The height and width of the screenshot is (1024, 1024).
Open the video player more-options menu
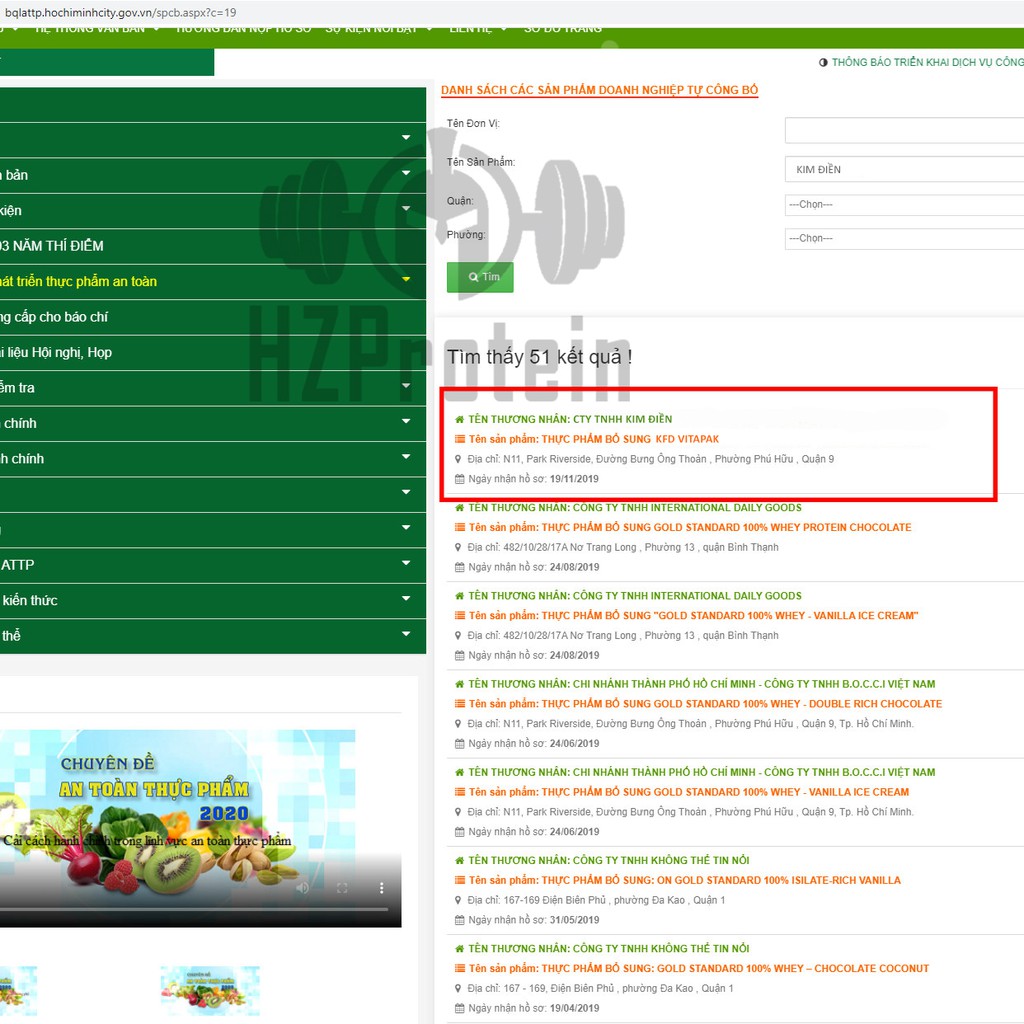[x=381, y=888]
